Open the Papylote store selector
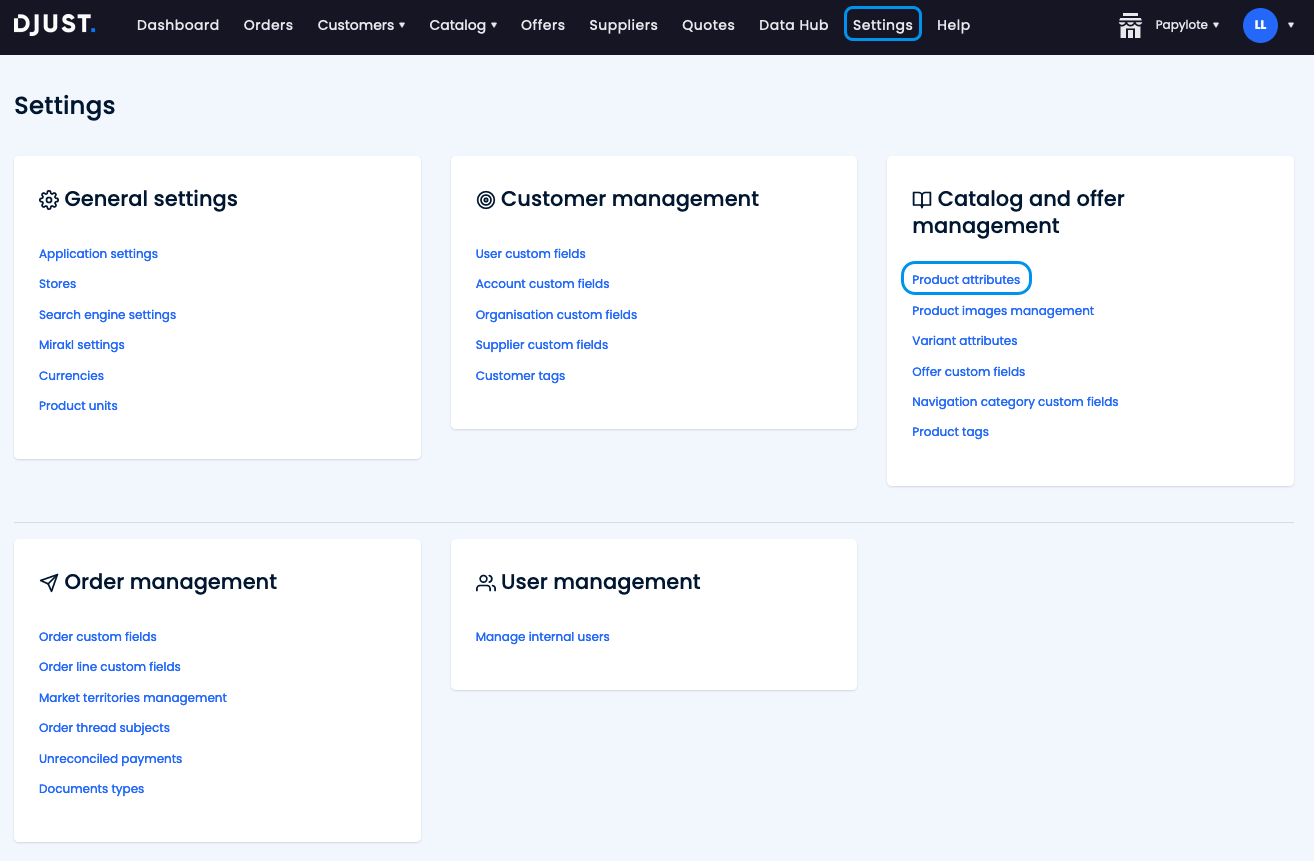The height and width of the screenshot is (861, 1314). tap(1186, 25)
